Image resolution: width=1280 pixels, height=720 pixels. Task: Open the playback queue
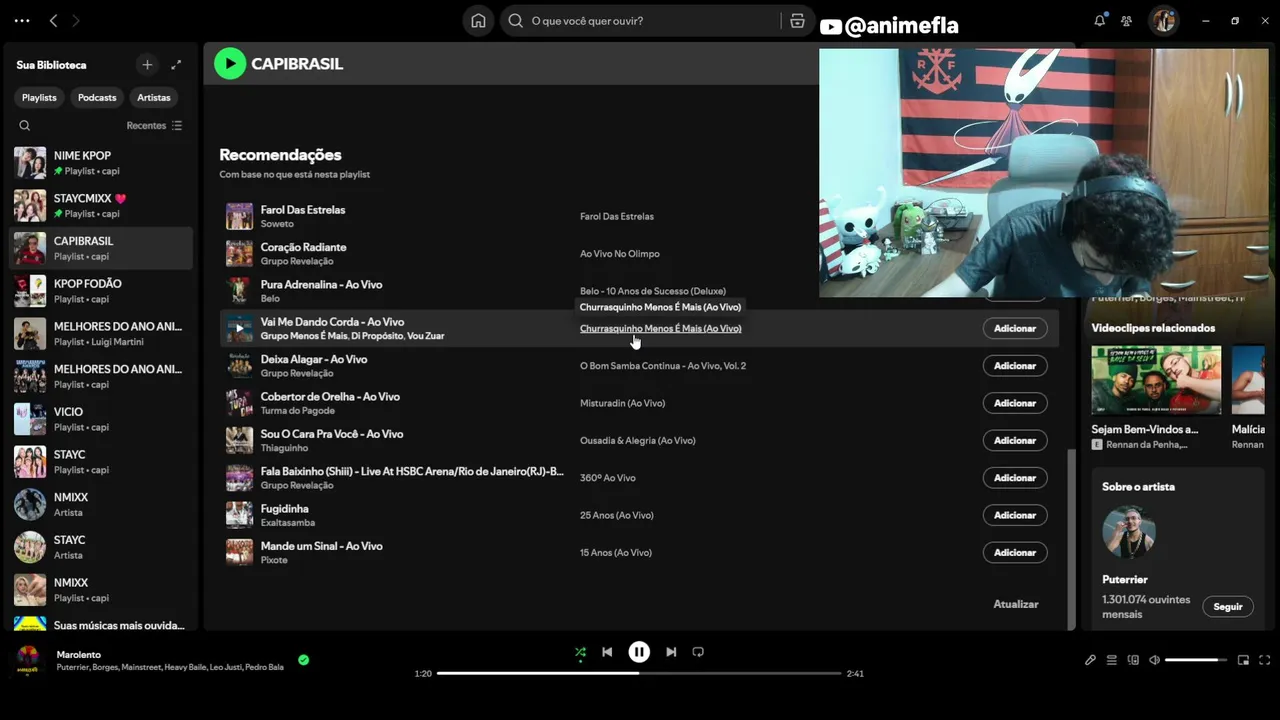coord(1112,660)
